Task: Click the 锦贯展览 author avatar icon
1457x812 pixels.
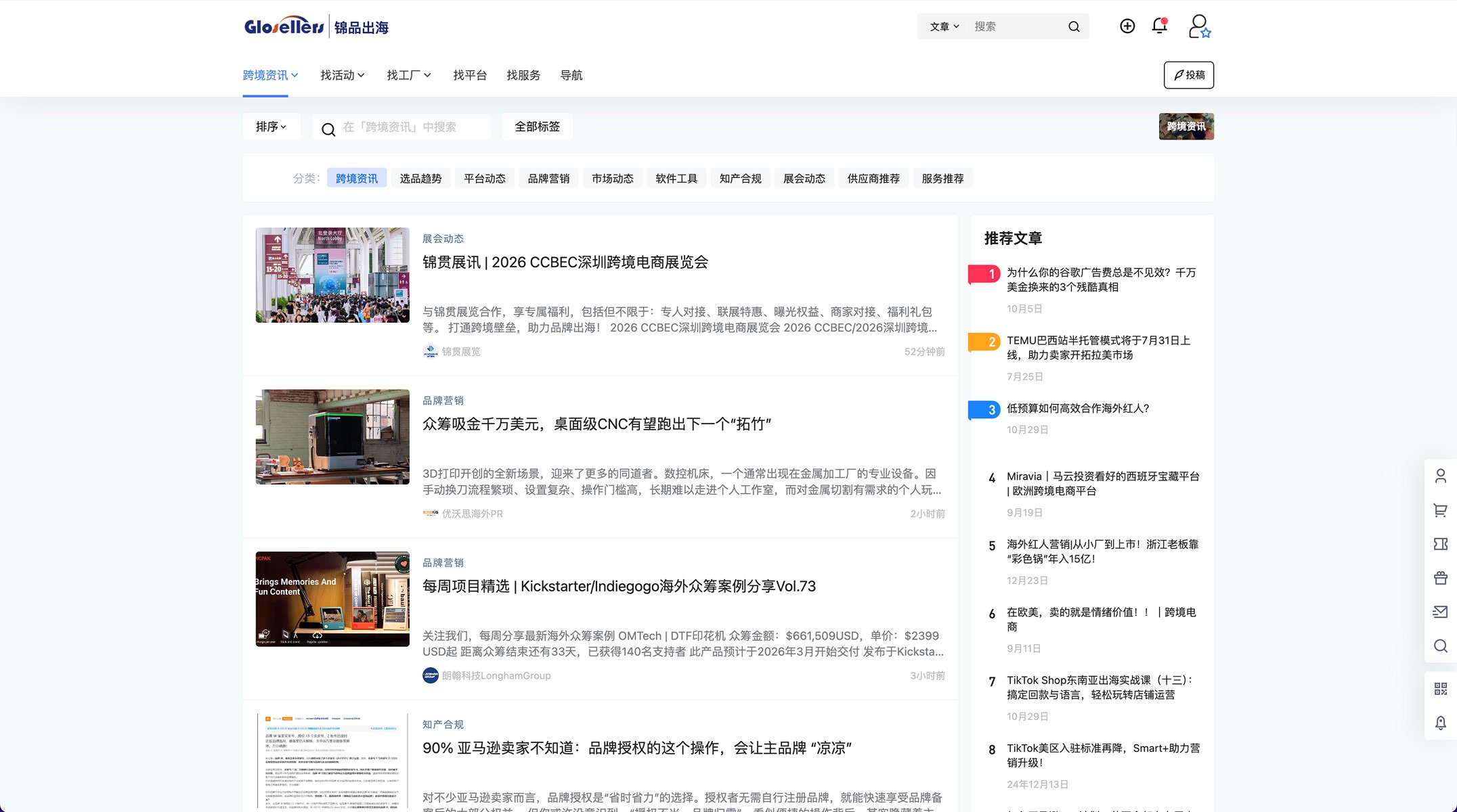Action: click(431, 351)
